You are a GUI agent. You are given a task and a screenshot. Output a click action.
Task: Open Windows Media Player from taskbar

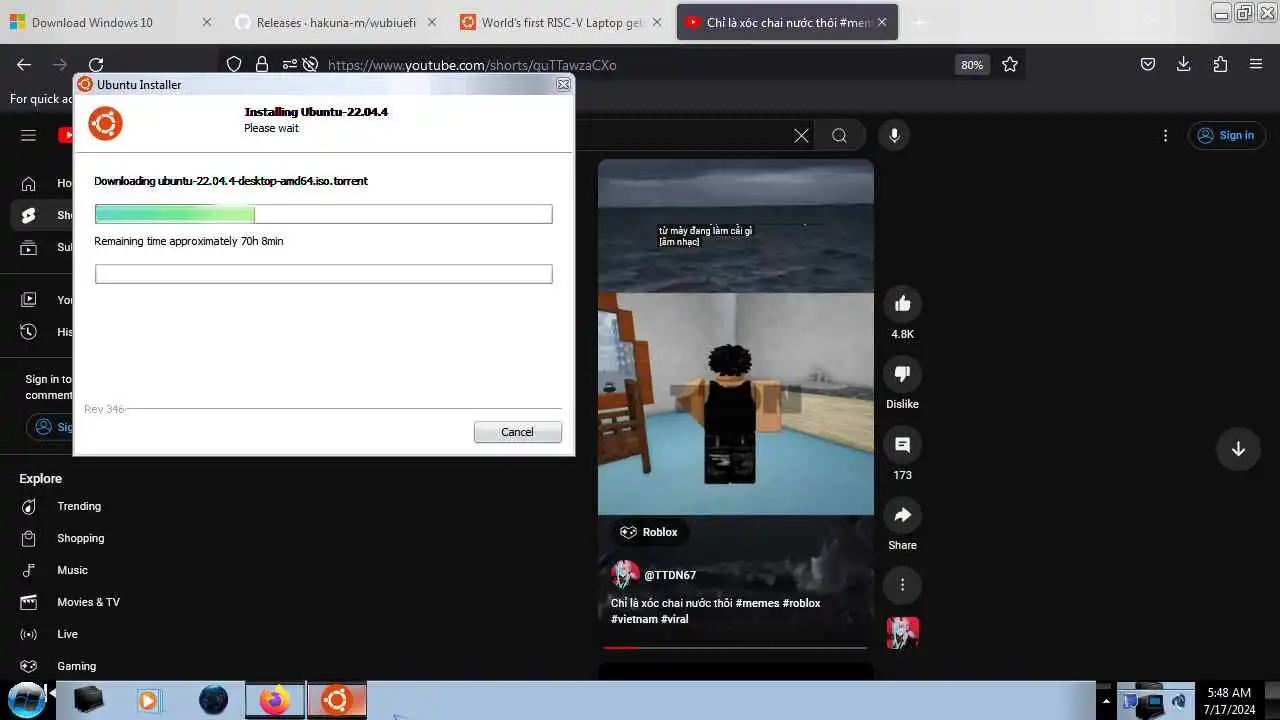pos(149,700)
